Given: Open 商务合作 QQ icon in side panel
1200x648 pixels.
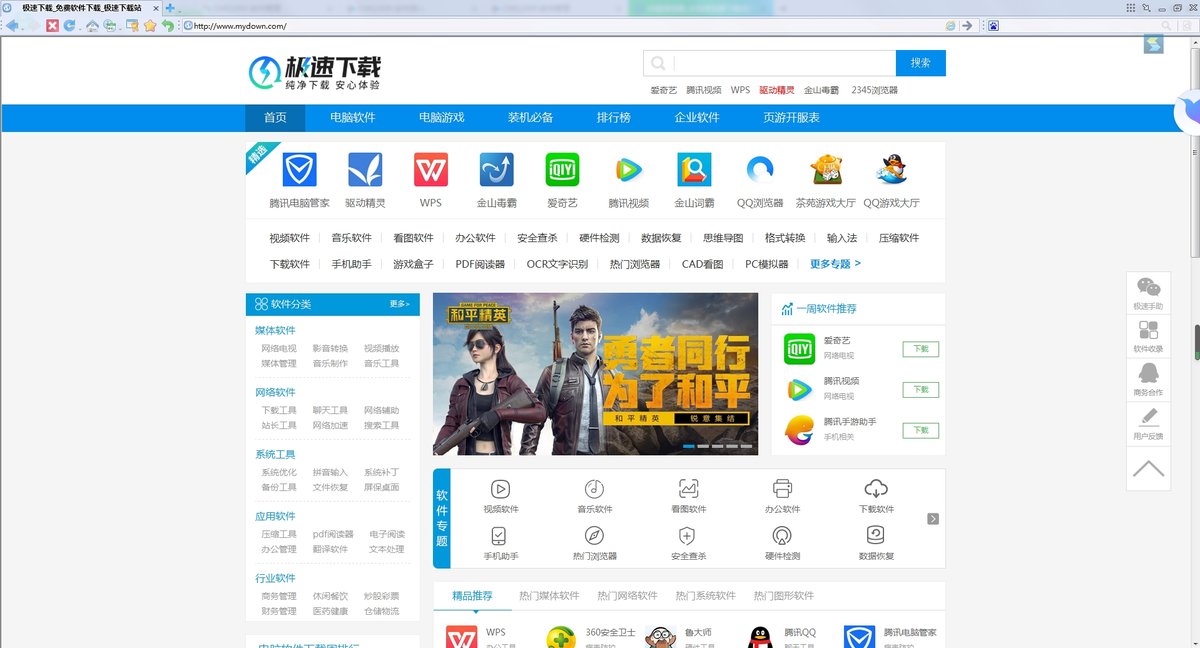Looking at the screenshot, I should point(1148,373).
